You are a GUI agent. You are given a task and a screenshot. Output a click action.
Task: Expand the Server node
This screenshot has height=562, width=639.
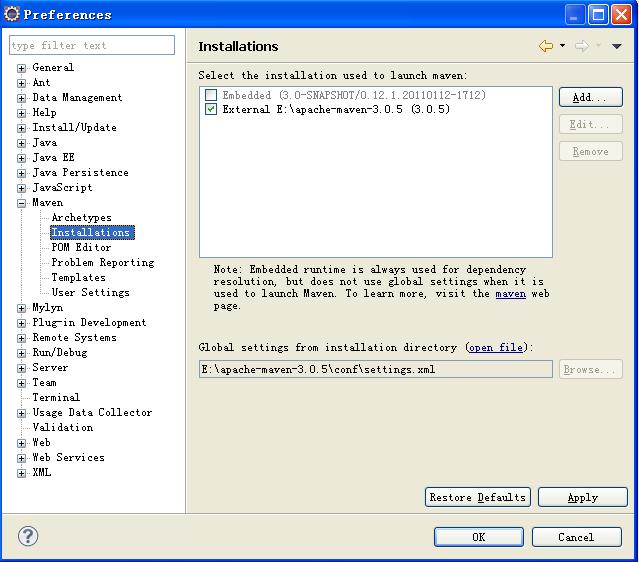[x=22, y=368]
